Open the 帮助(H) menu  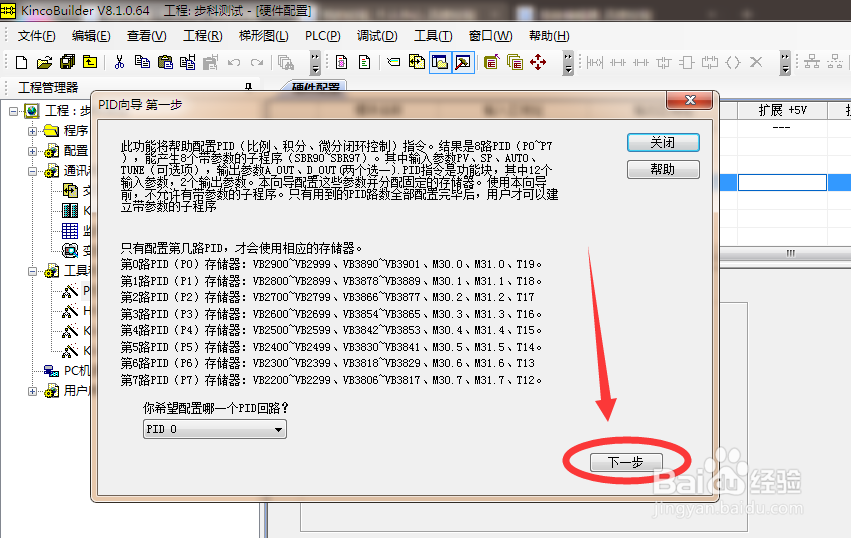[549, 36]
